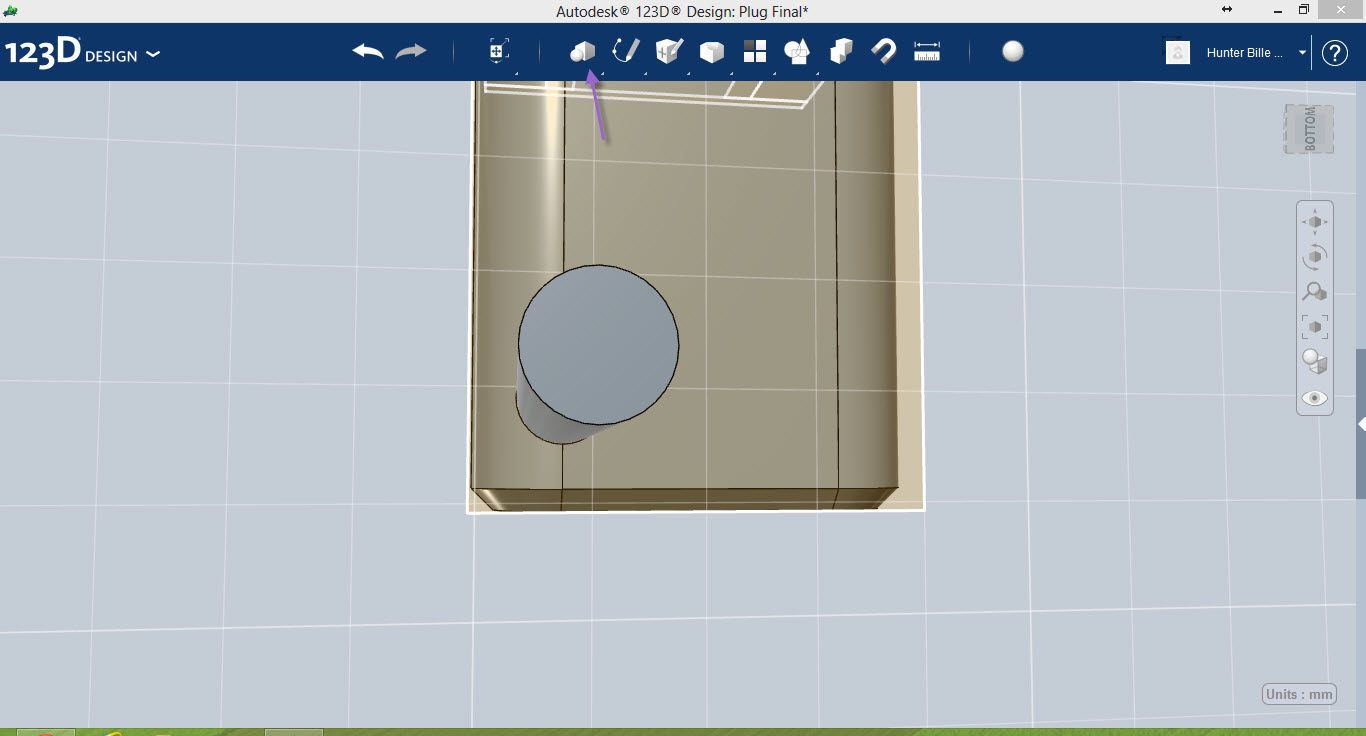1366x736 pixels.
Task: Open the Pattern tool menu
Action: pyautogui.click(x=755, y=52)
